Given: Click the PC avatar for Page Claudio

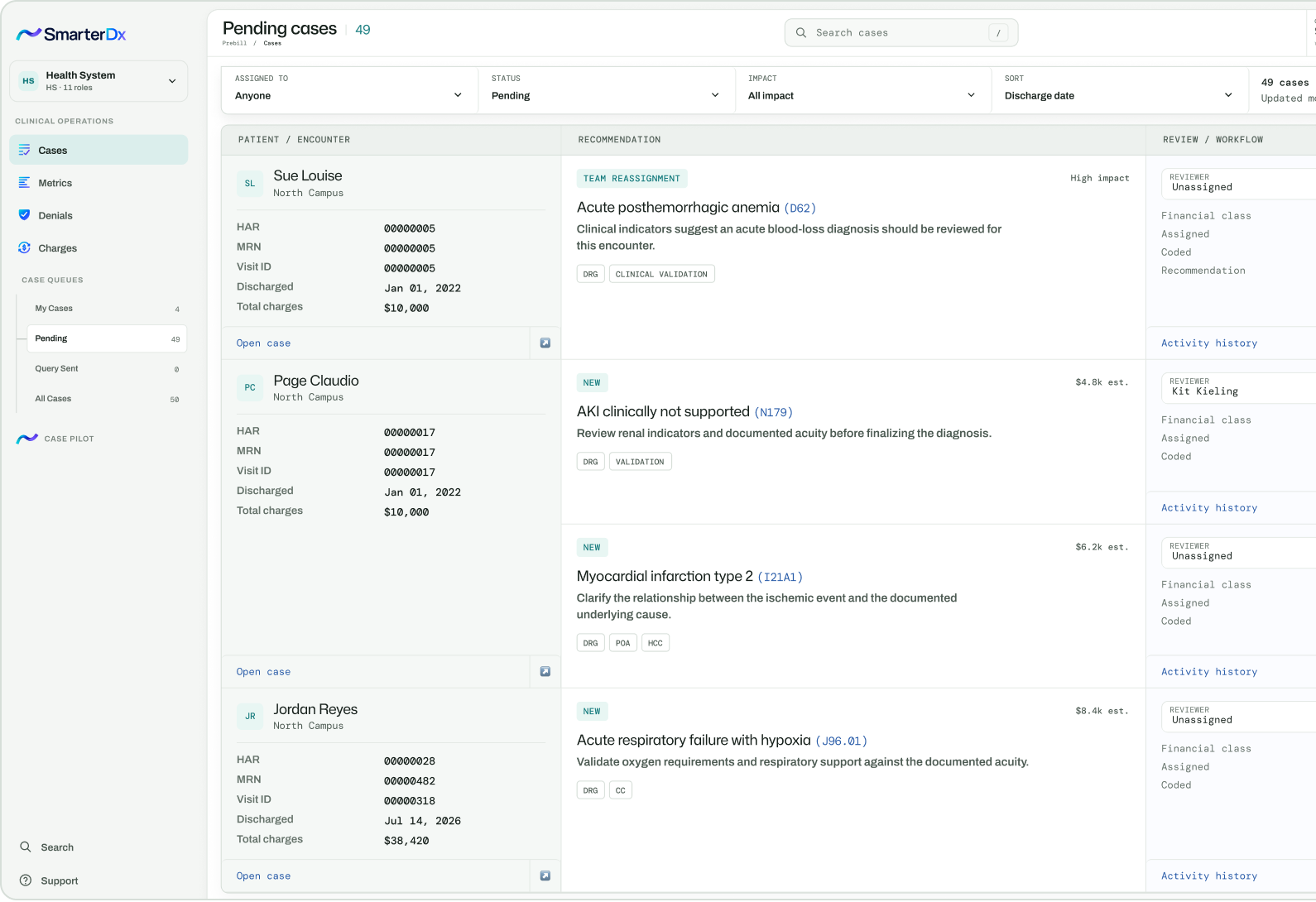Looking at the screenshot, I should 250,387.
